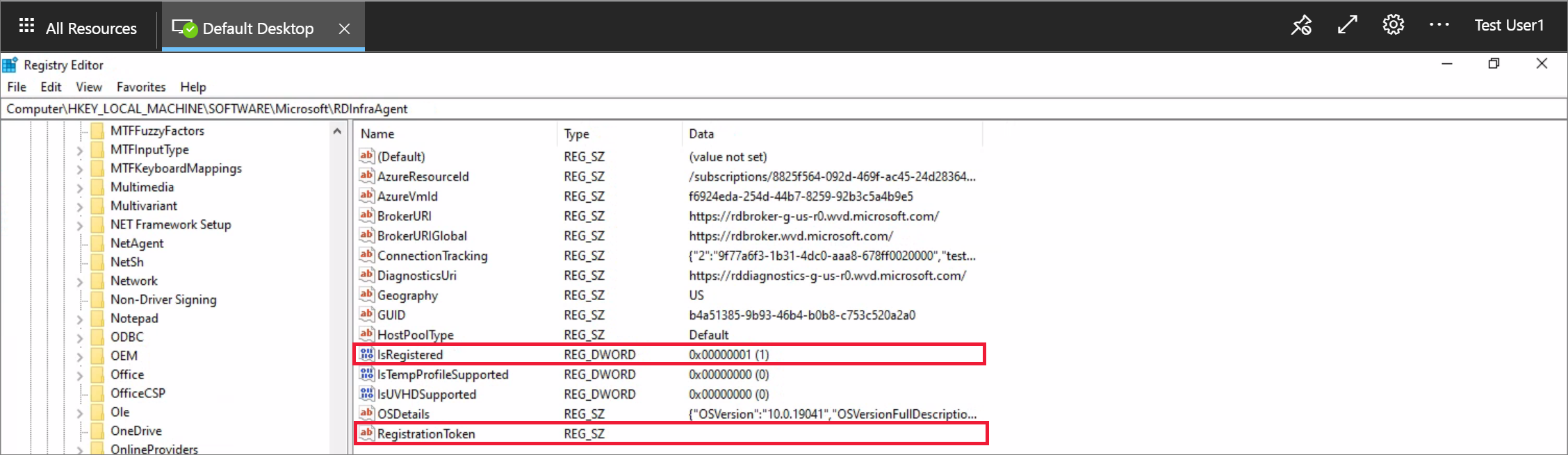Click the unpin toolbar icon

[x=1301, y=26]
